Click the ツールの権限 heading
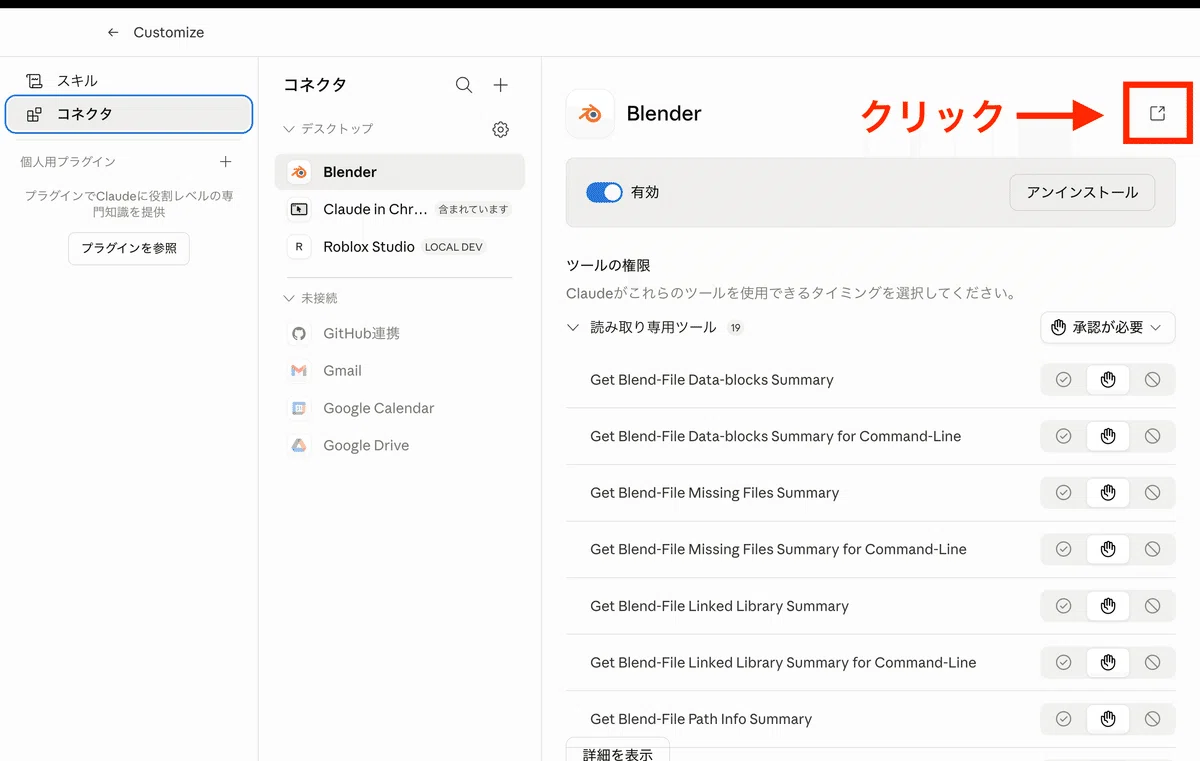 [608, 266]
